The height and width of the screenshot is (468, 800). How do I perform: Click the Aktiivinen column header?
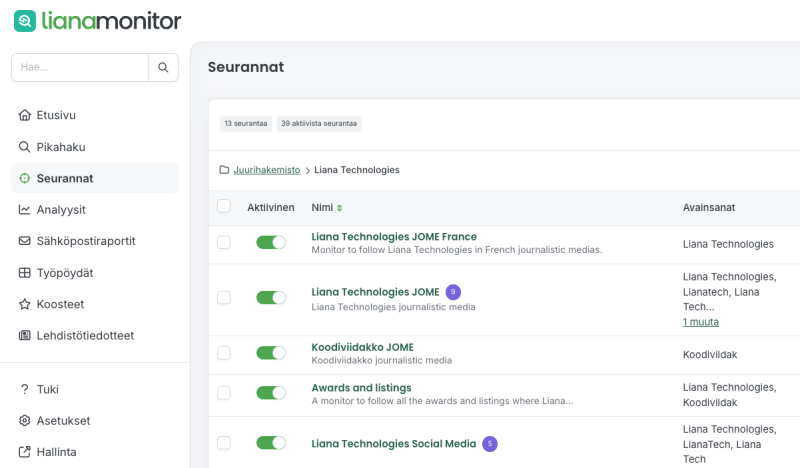pyautogui.click(x=271, y=208)
